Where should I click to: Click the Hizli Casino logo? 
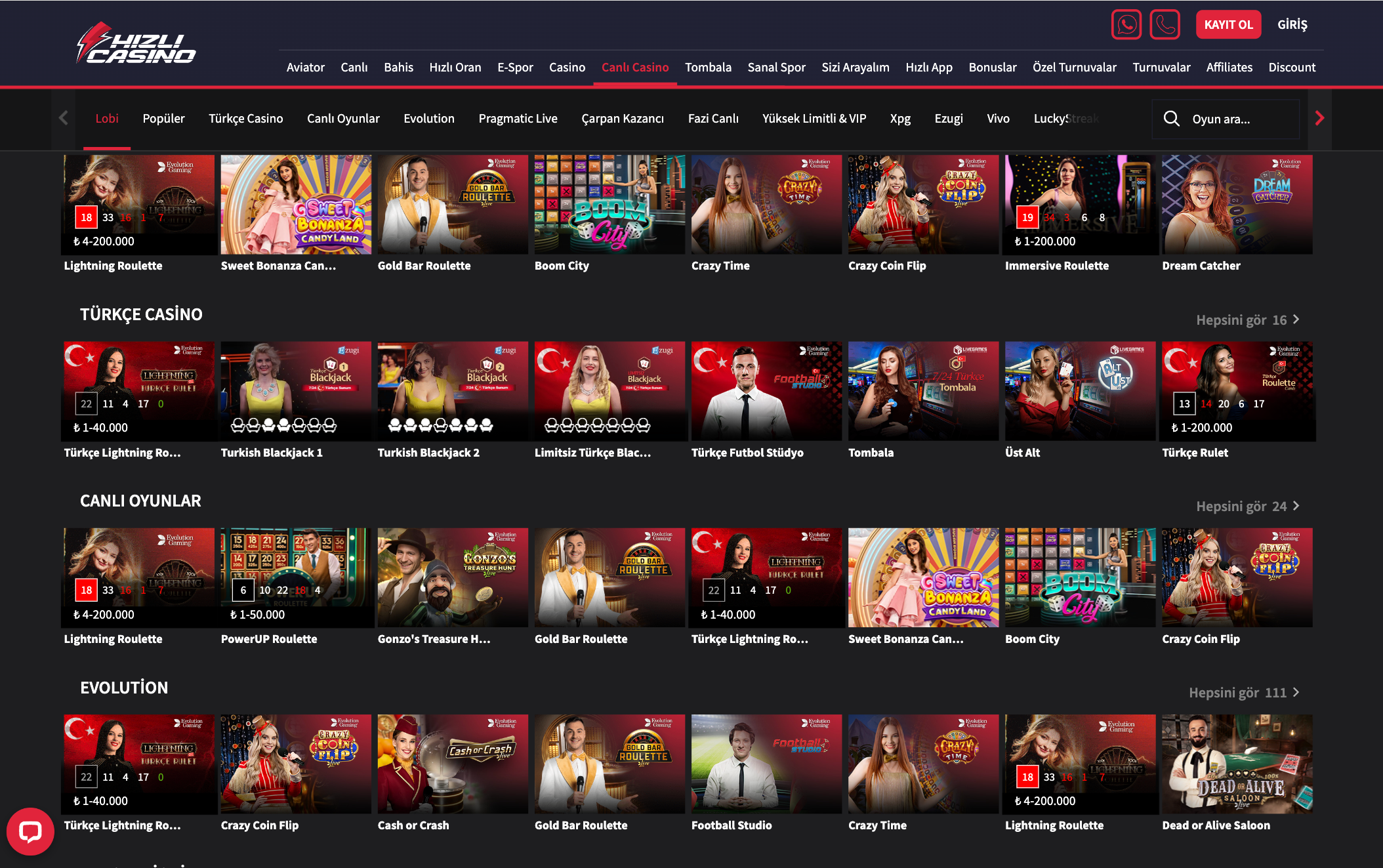(136, 43)
